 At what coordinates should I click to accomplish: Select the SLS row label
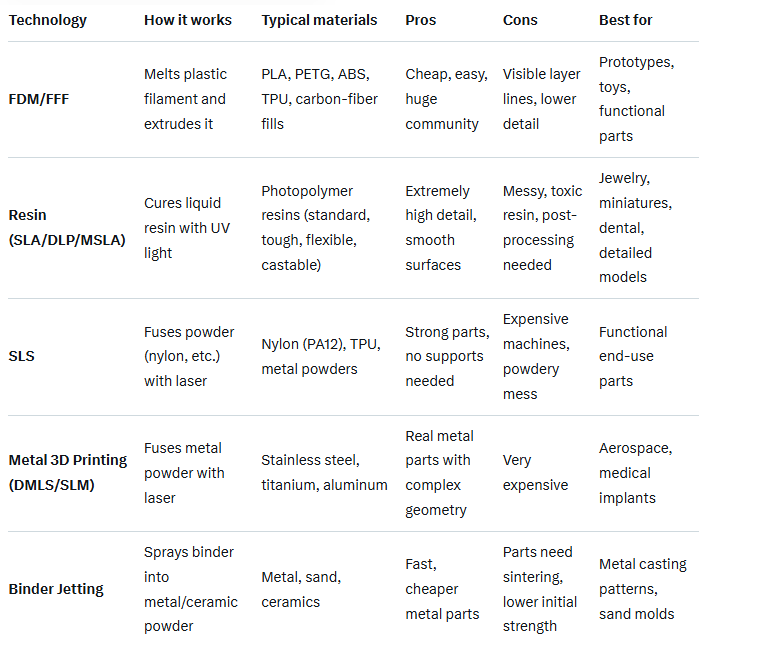22,356
